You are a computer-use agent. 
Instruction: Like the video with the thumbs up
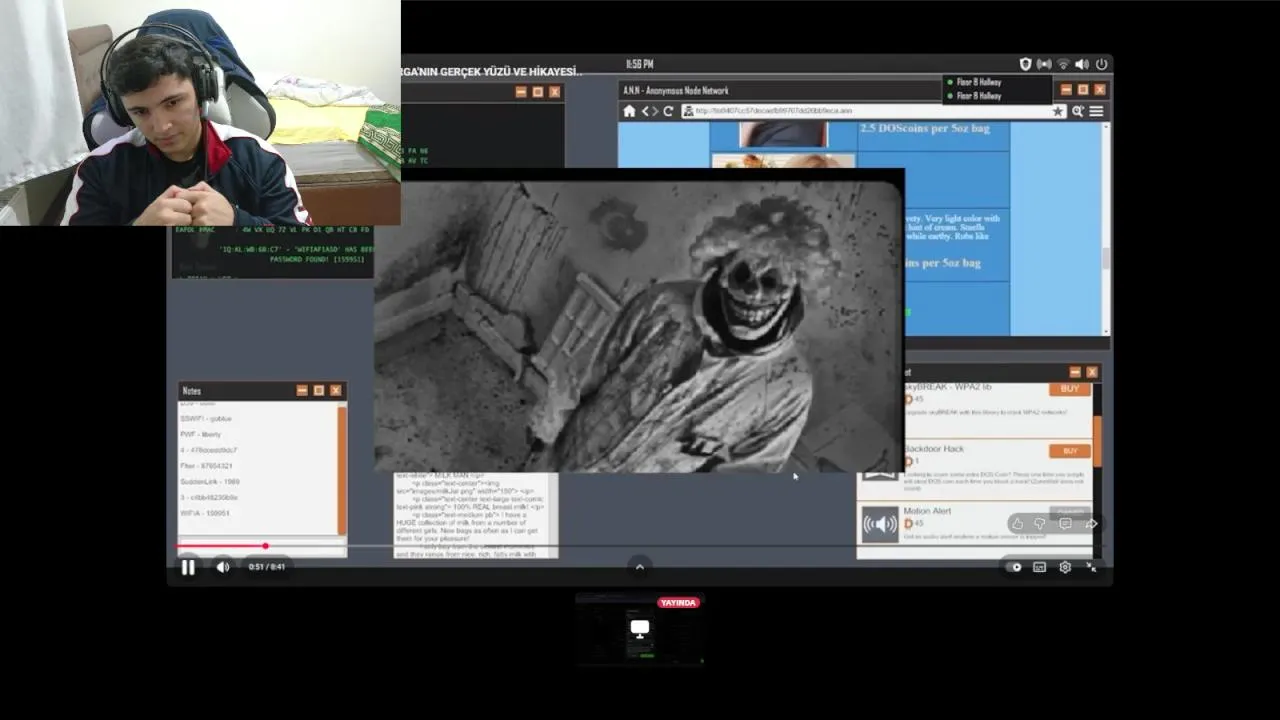pyautogui.click(x=1017, y=523)
